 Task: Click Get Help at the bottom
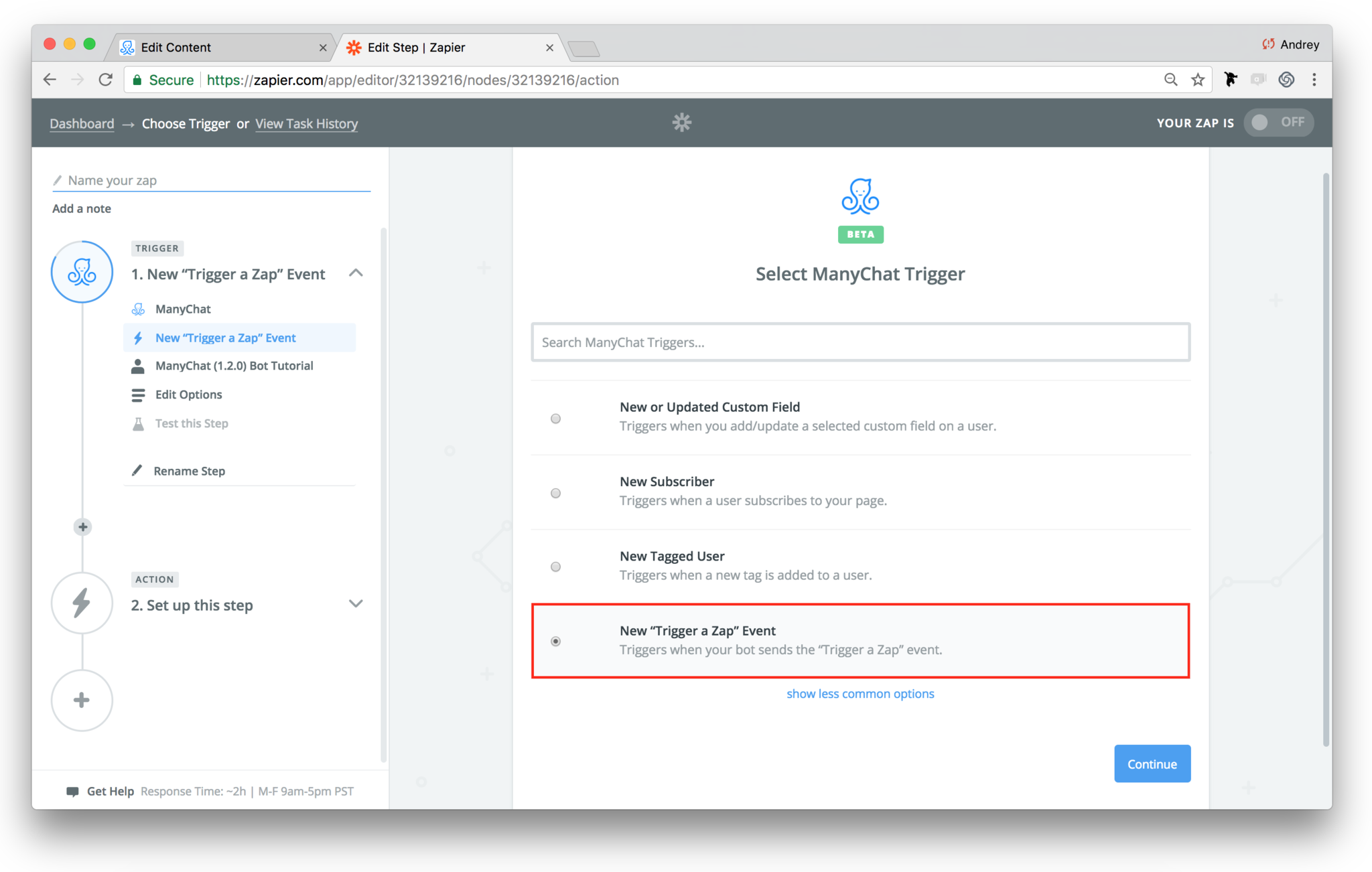pyautogui.click(x=110, y=792)
